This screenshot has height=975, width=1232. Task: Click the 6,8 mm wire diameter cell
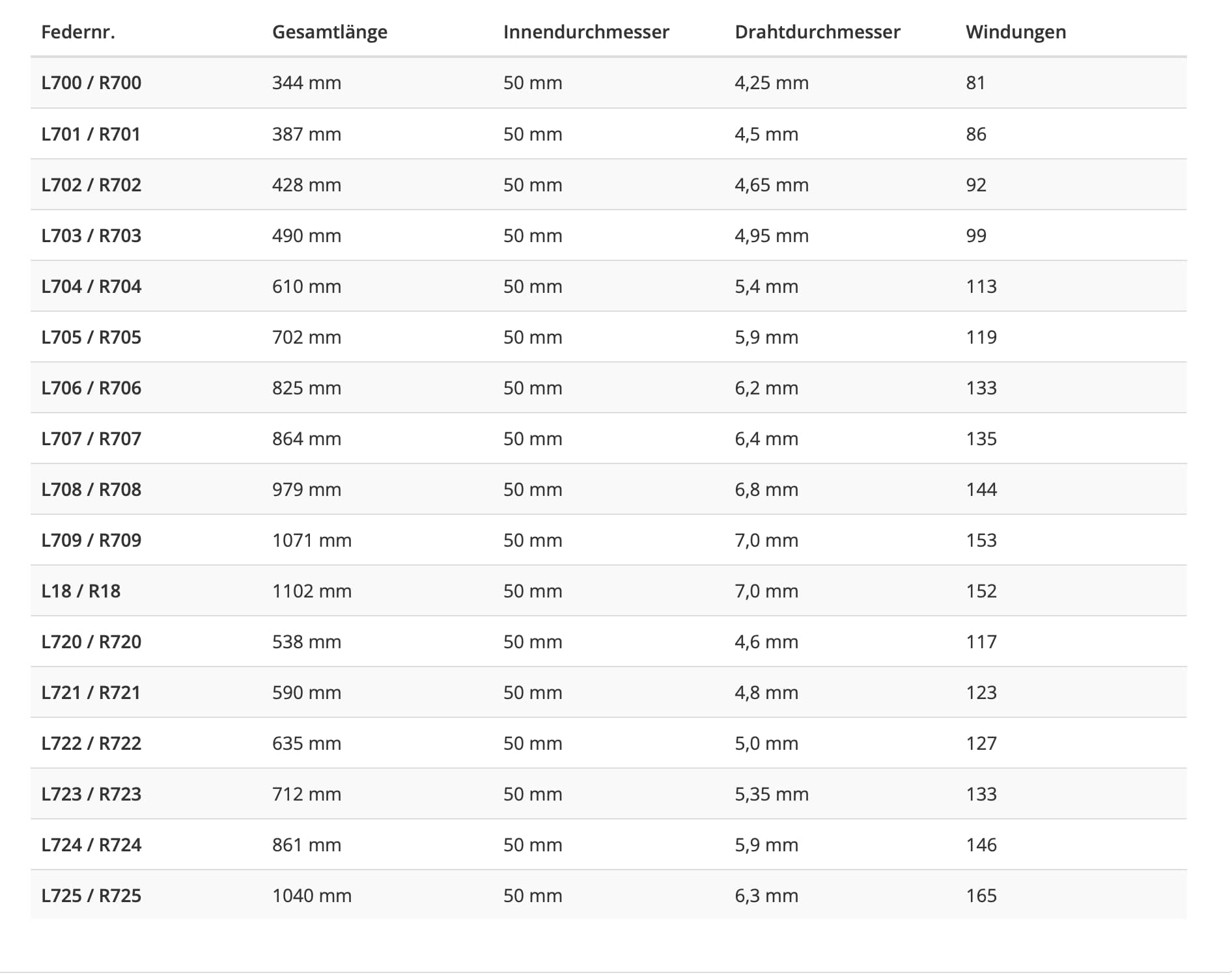pos(766,489)
